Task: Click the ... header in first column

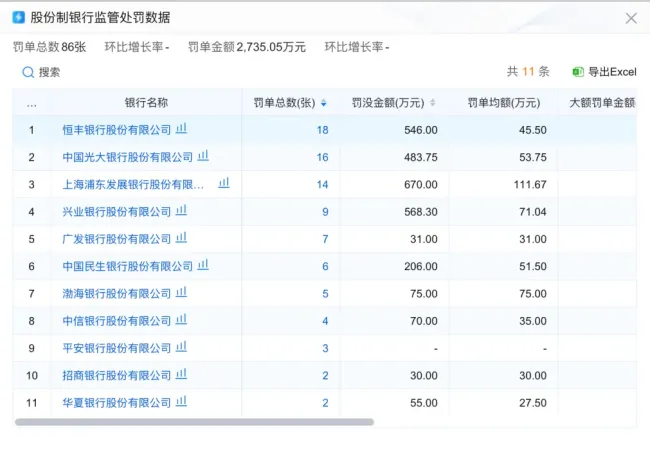Action: coord(32,104)
